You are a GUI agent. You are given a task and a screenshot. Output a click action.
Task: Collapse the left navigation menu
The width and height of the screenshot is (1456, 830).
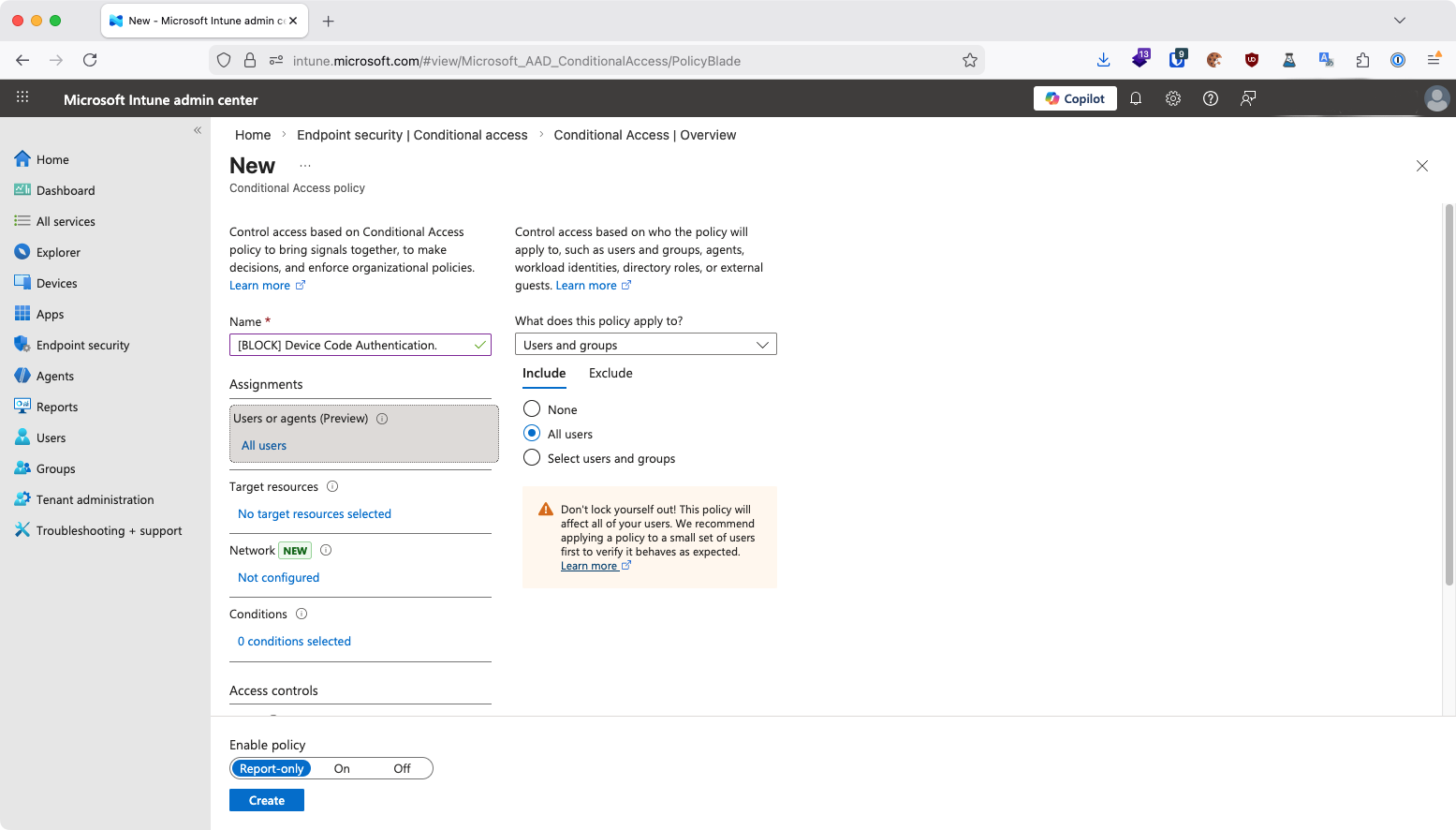198,130
